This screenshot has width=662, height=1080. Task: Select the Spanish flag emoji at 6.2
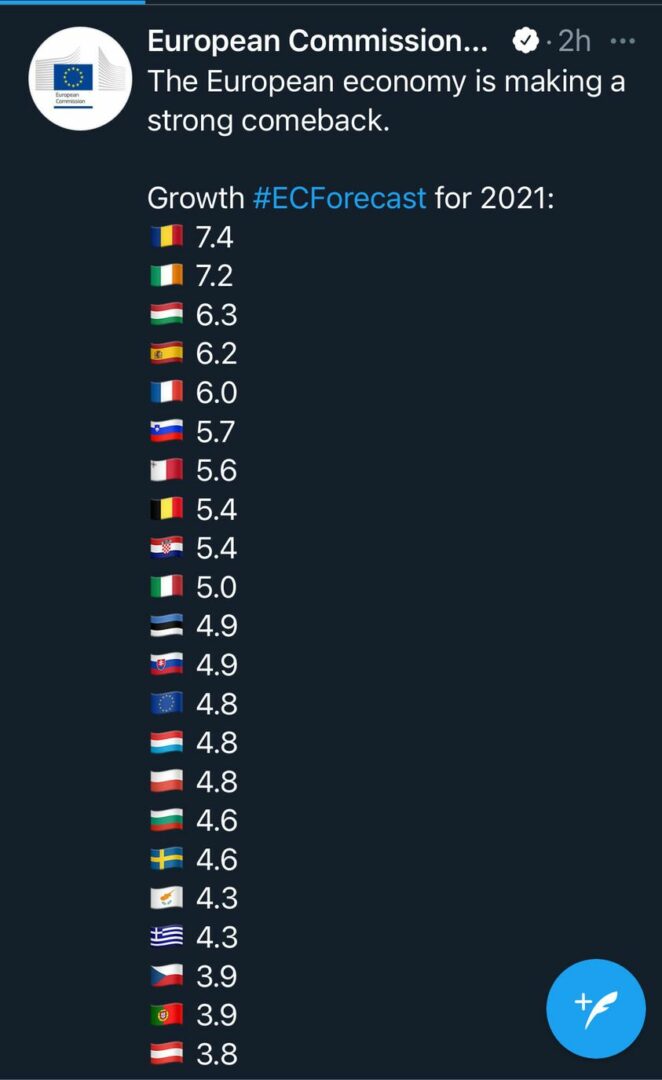pyautogui.click(x=167, y=353)
